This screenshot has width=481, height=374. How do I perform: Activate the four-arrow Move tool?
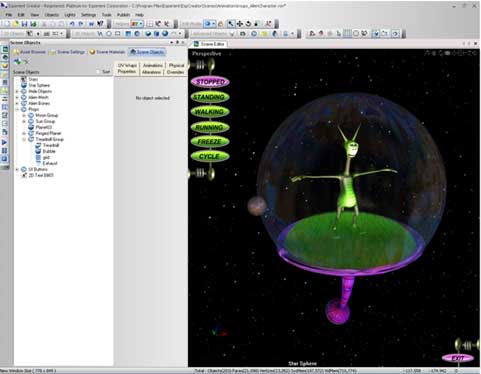[239, 24]
